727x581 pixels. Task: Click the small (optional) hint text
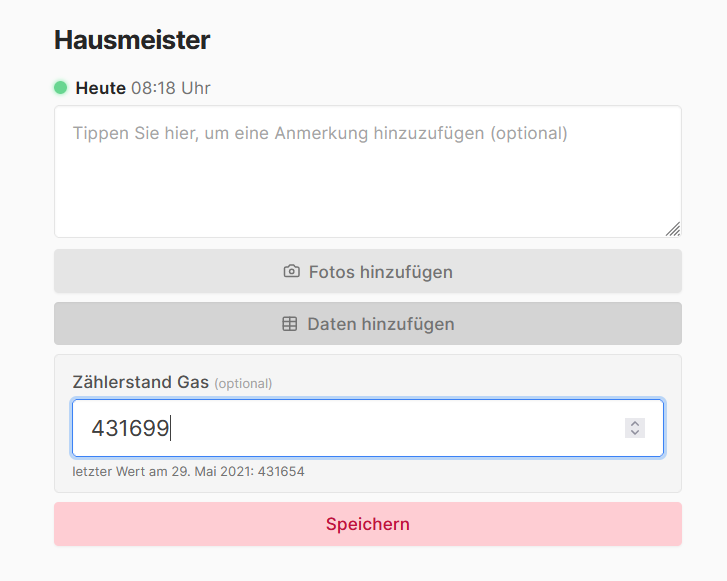(243, 383)
